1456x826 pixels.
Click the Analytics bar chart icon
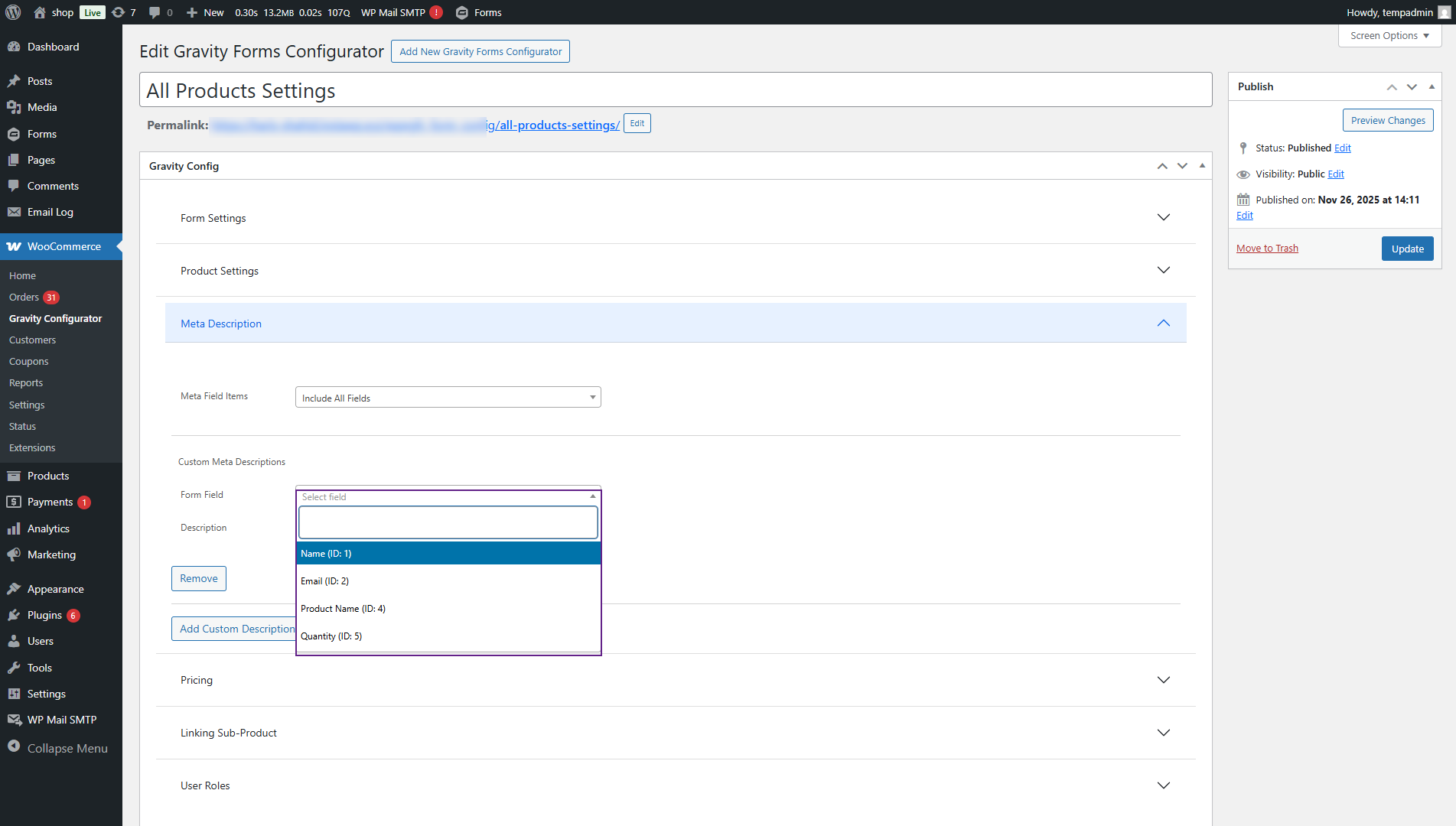[x=14, y=528]
